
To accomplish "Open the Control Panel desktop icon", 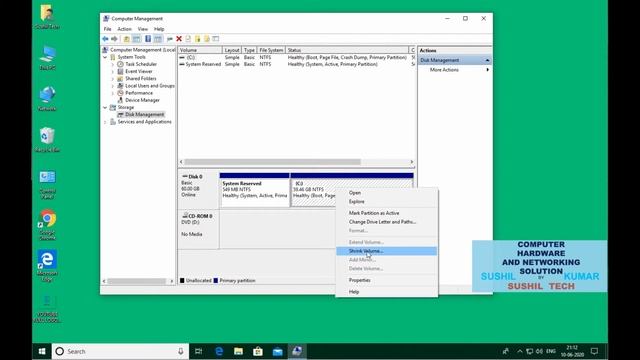I will pyautogui.click(x=47, y=184).
